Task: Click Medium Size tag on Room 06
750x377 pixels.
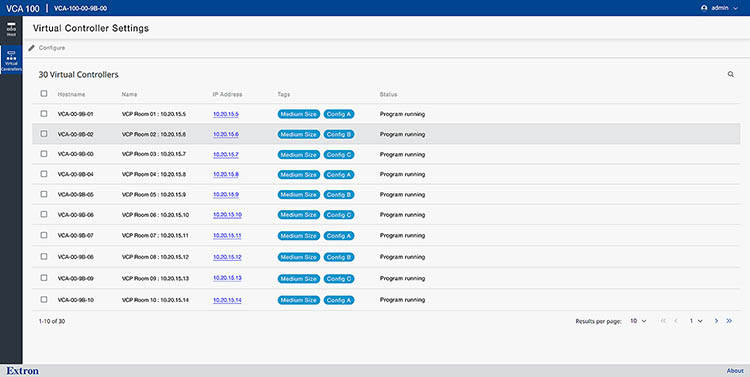Action: pos(298,215)
